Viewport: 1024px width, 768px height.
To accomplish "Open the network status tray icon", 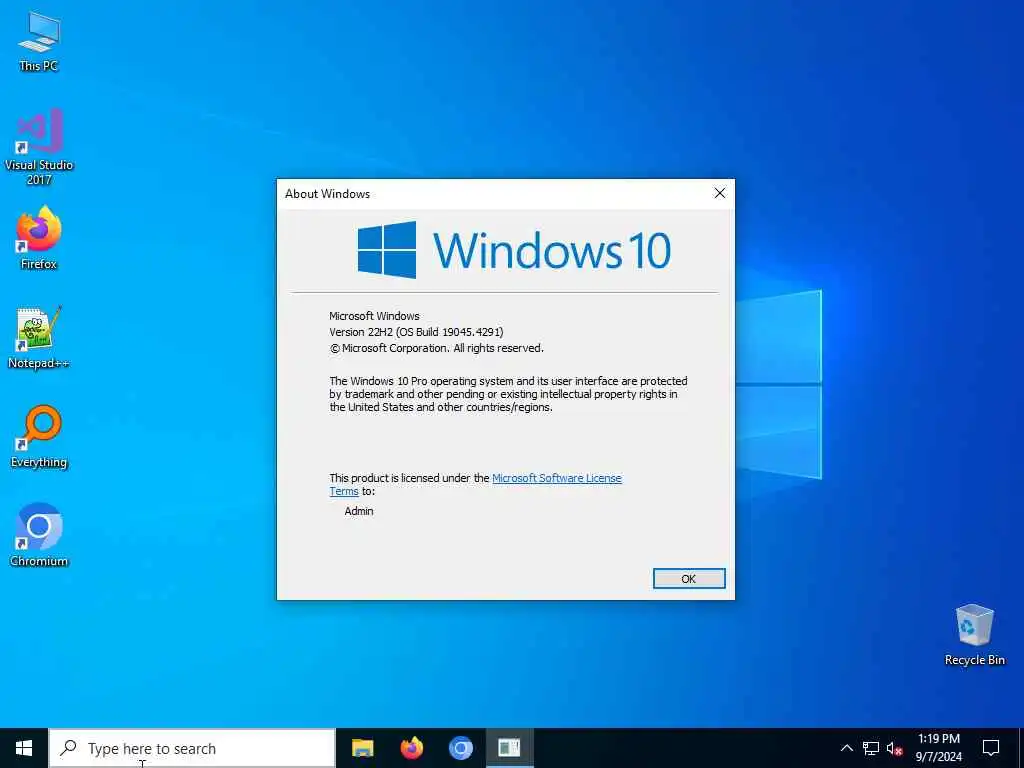I will pos(871,748).
